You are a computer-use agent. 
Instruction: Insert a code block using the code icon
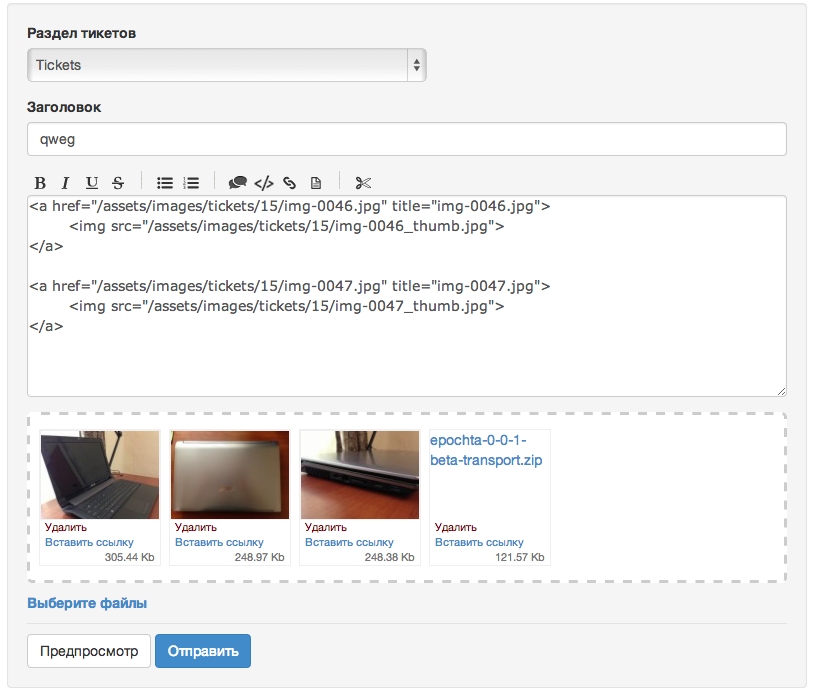click(263, 183)
